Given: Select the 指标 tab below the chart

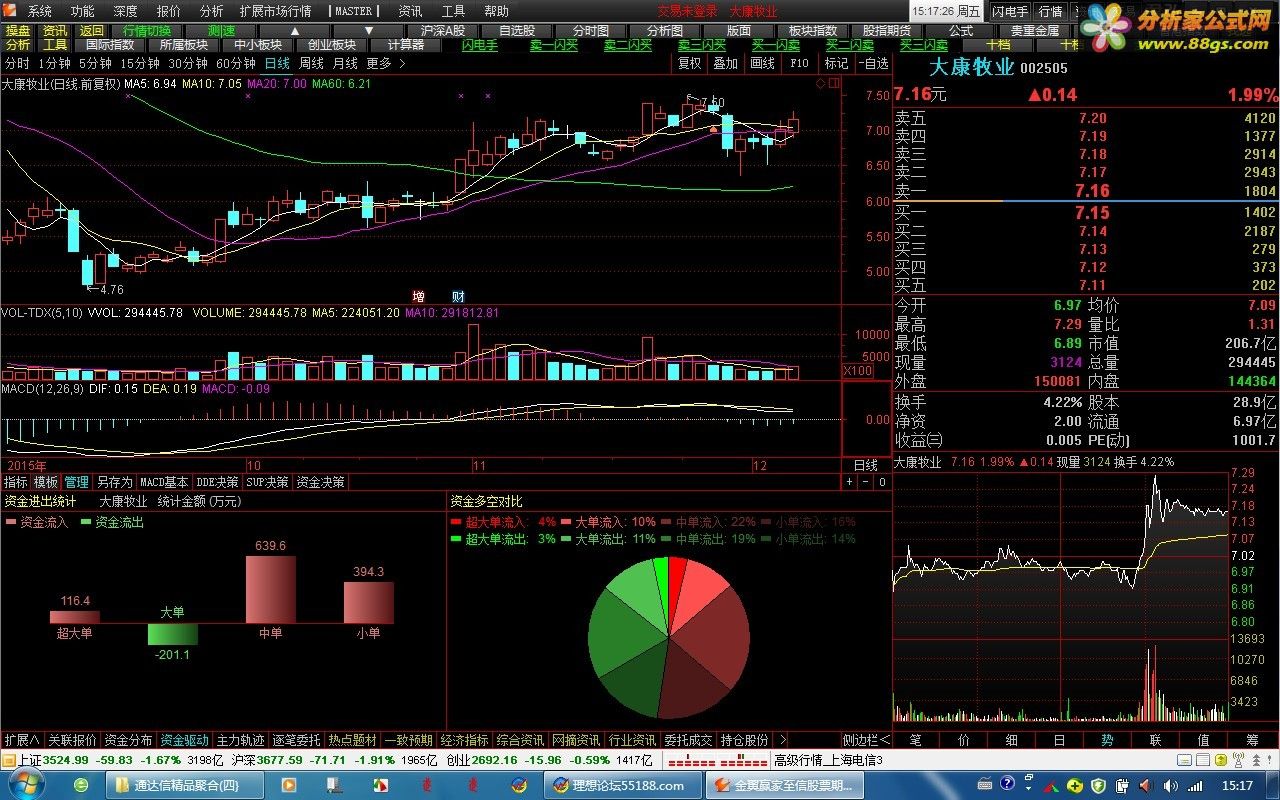Looking at the screenshot, I should 16,482.
